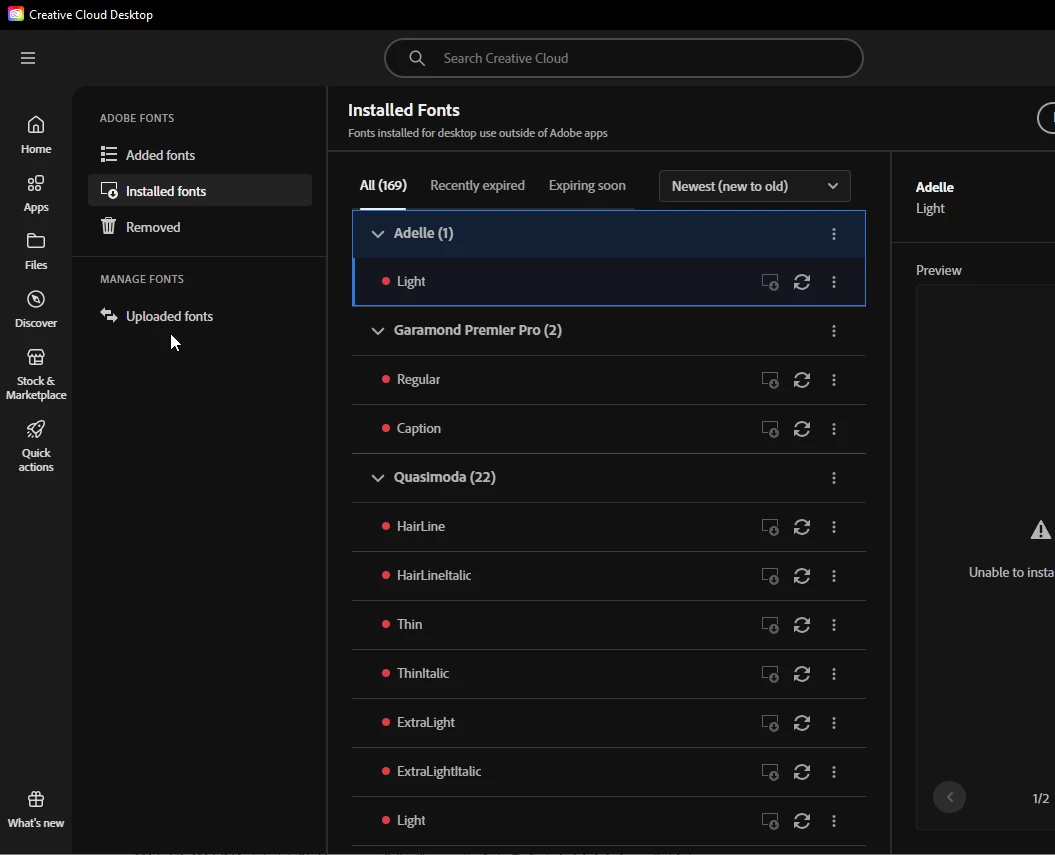Switch to Recently expired tab
This screenshot has width=1055, height=855.
coord(477,186)
